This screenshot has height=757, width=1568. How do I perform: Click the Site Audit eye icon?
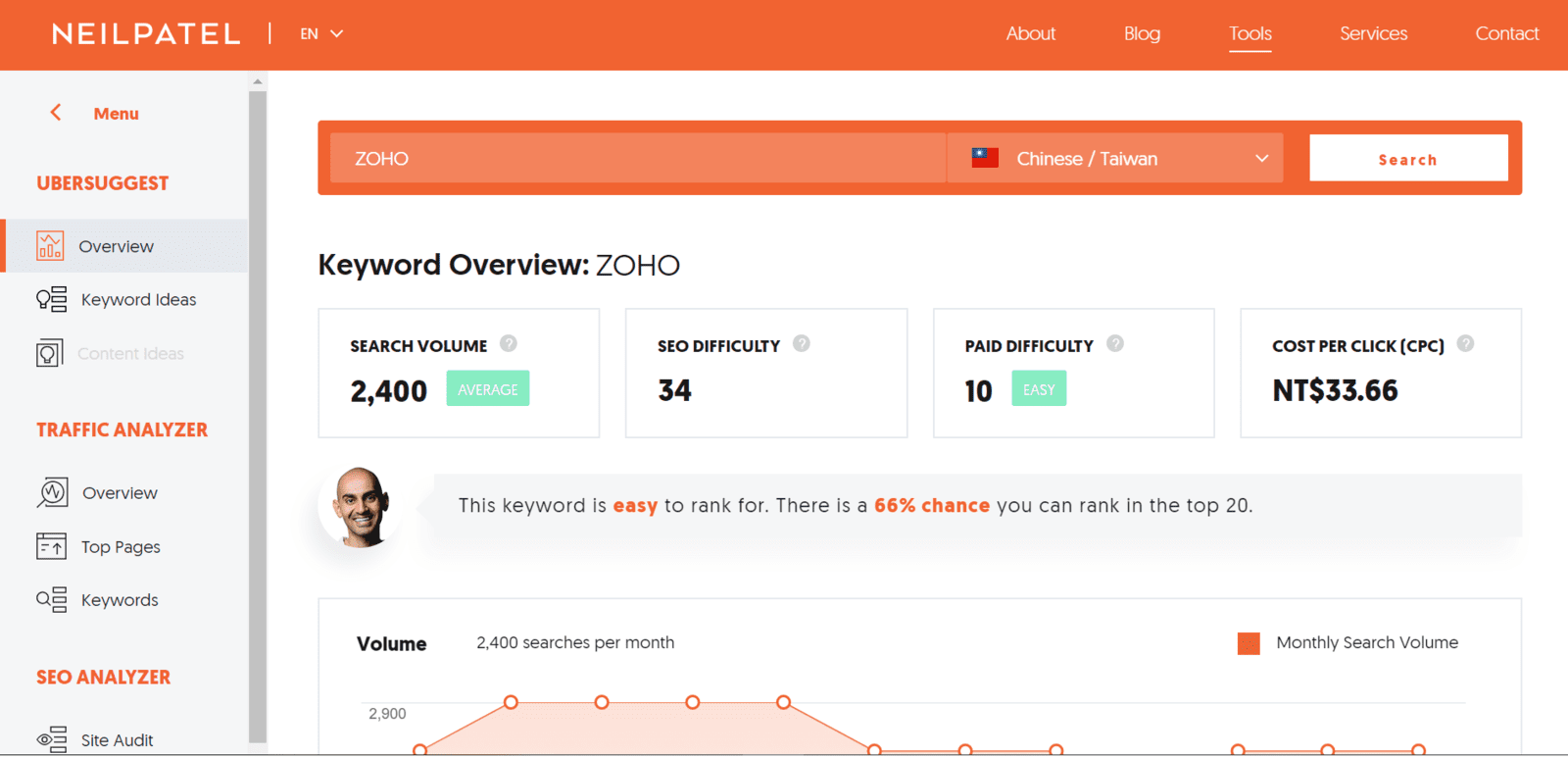(51, 739)
